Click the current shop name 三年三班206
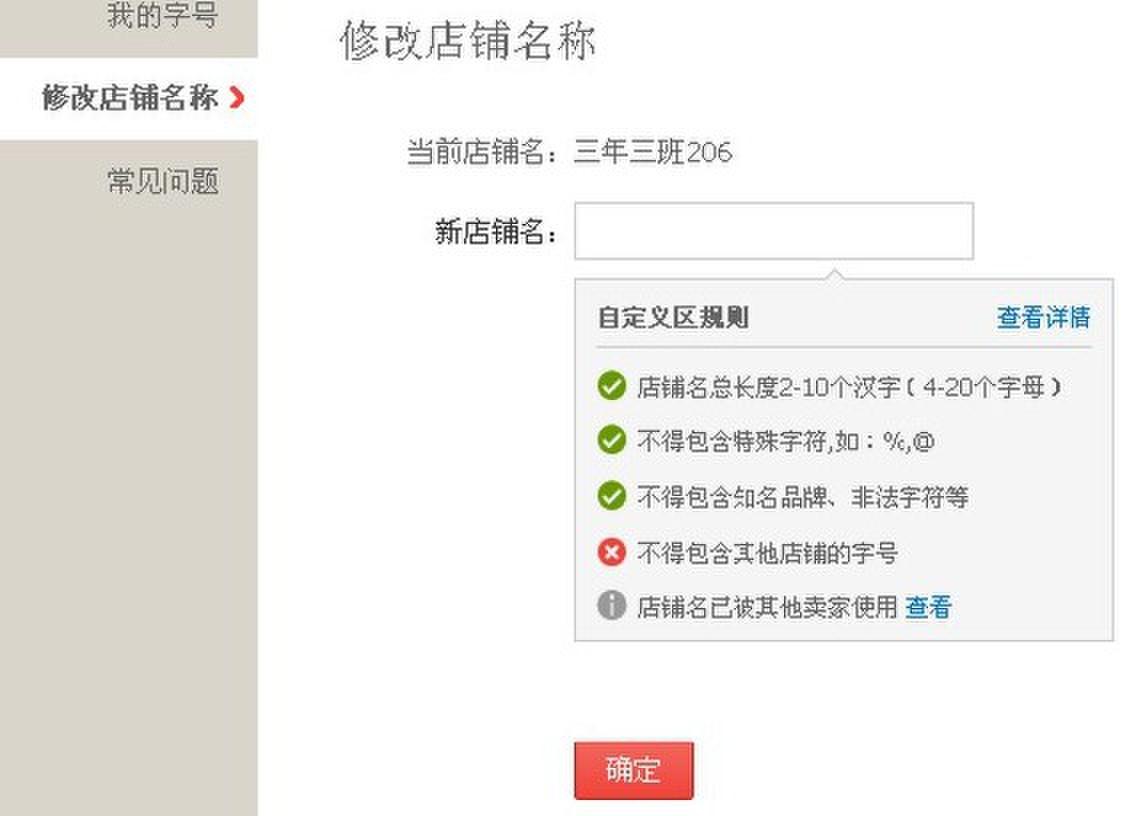This screenshot has width=1148, height=816. pos(652,151)
